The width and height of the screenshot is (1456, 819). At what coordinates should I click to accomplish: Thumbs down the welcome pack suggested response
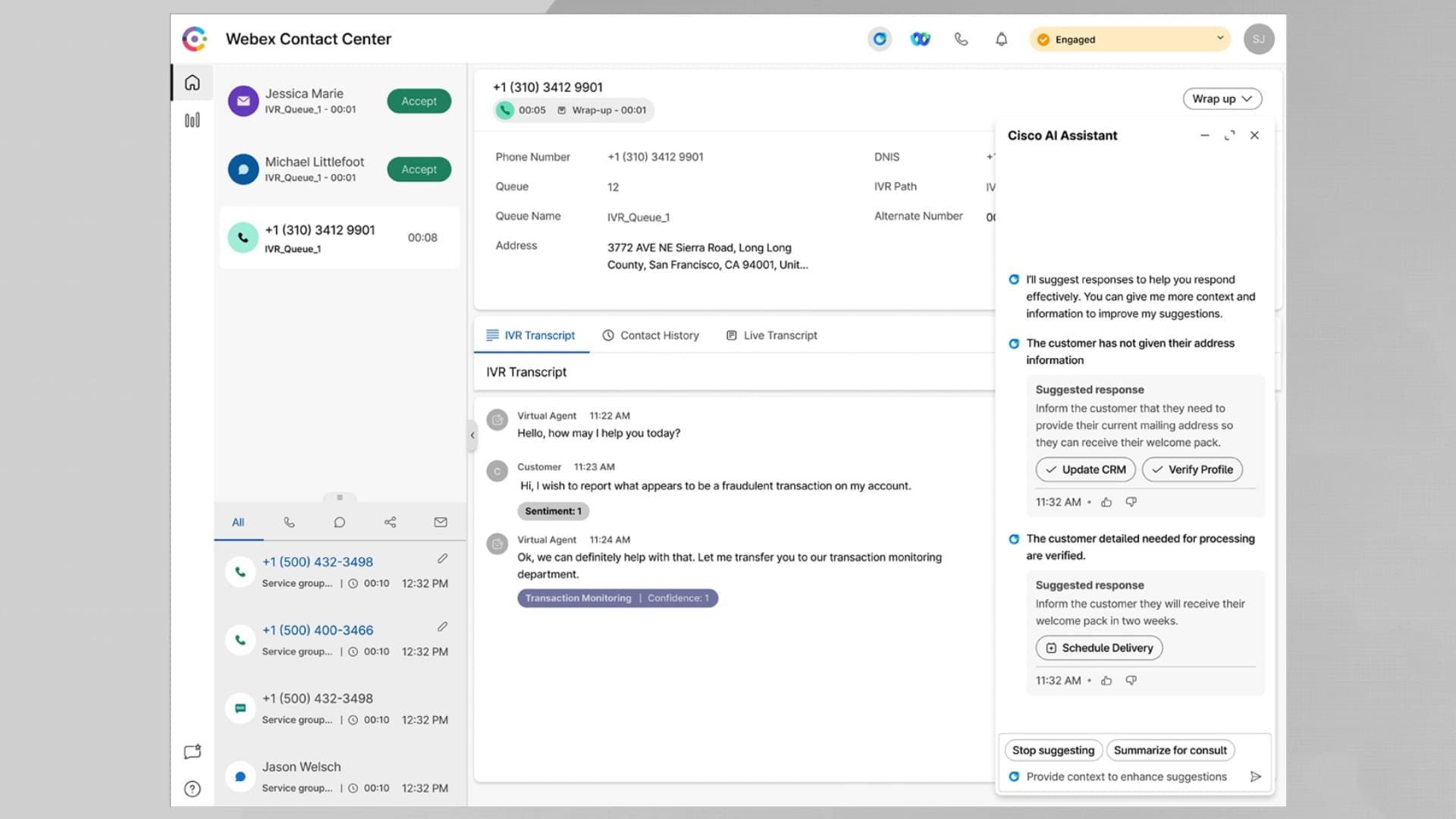click(1131, 680)
